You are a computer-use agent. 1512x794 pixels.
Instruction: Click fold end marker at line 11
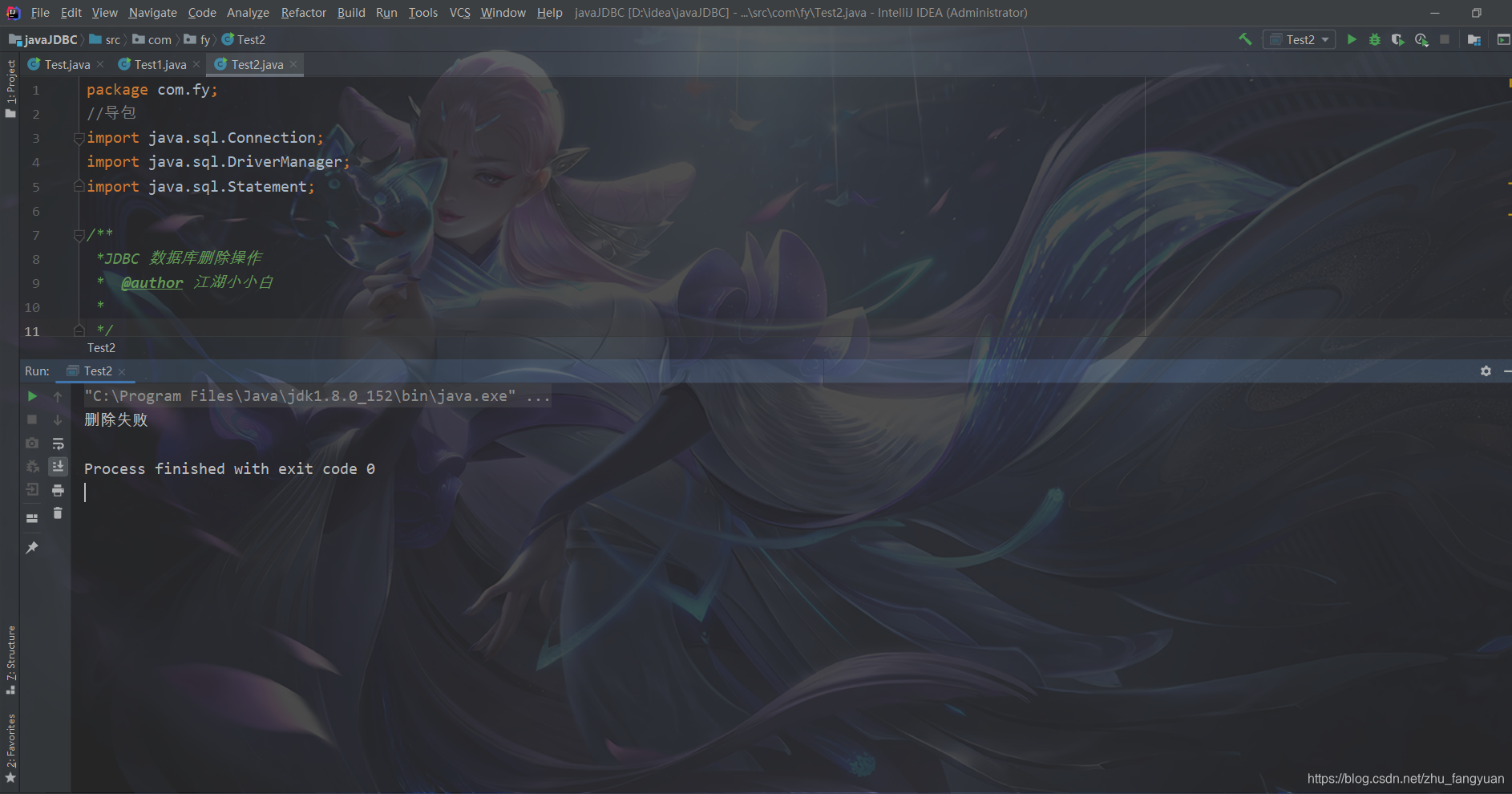(x=79, y=330)
